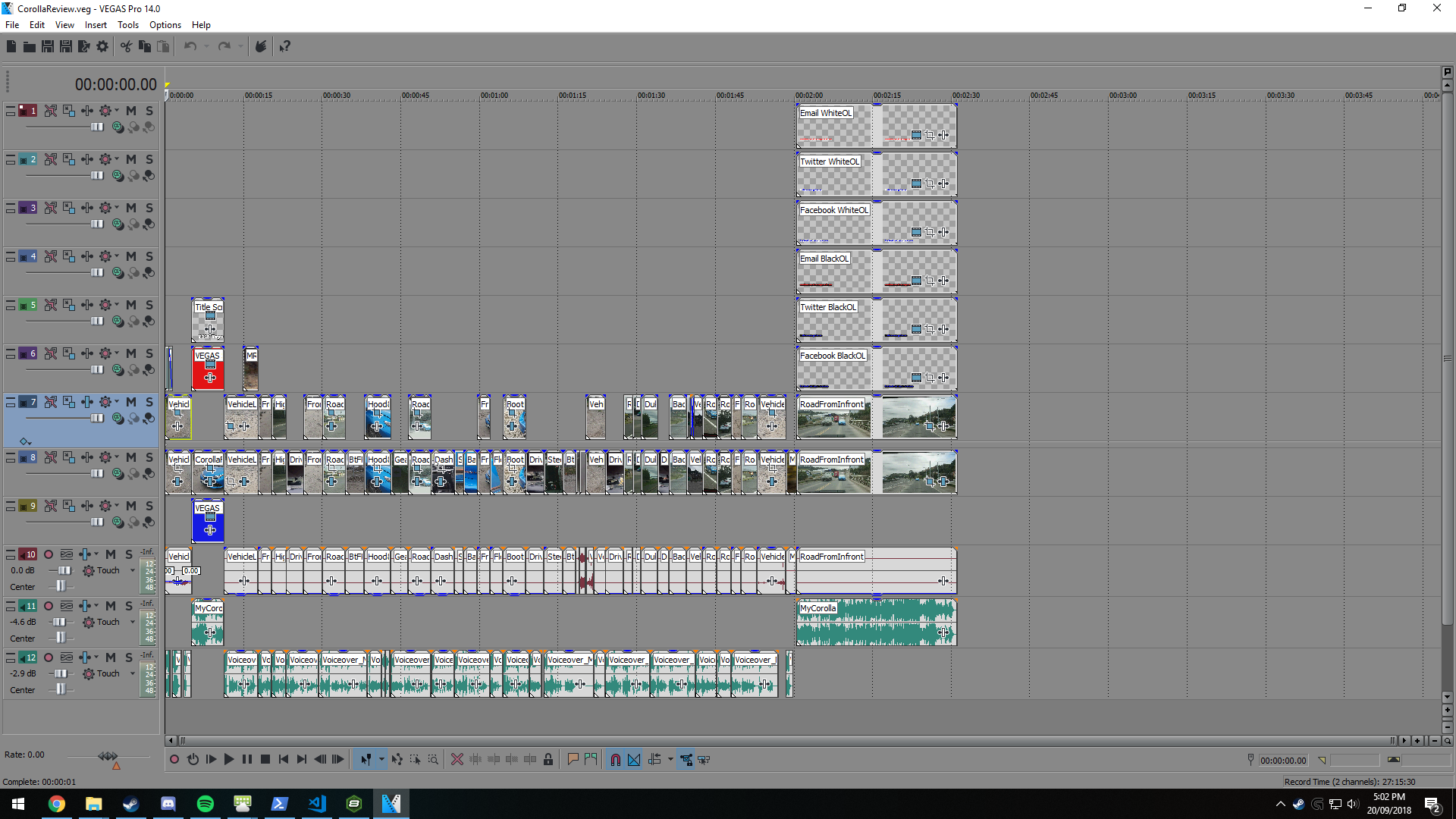Click the Cut scissors icon
1456x819 pixels.
click(x=126, y=46)
